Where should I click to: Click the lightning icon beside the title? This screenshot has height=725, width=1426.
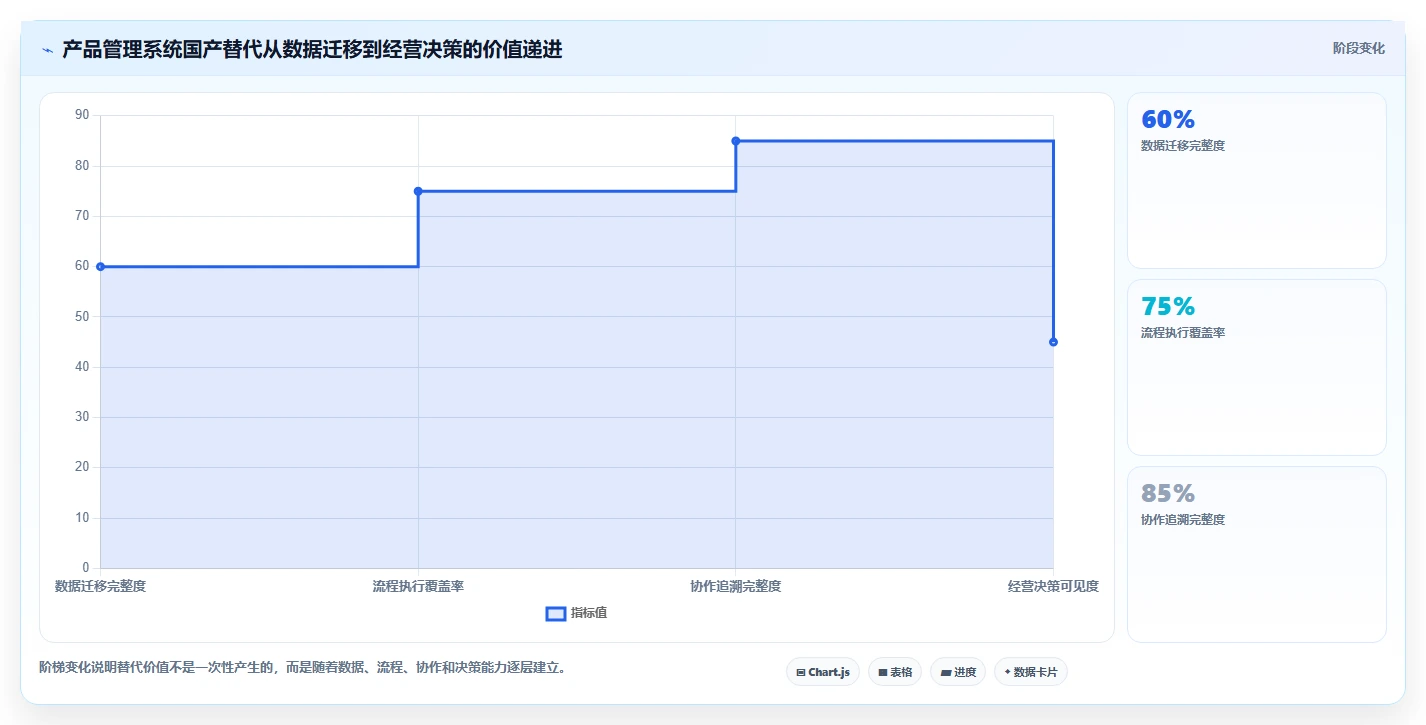[47, 50]
